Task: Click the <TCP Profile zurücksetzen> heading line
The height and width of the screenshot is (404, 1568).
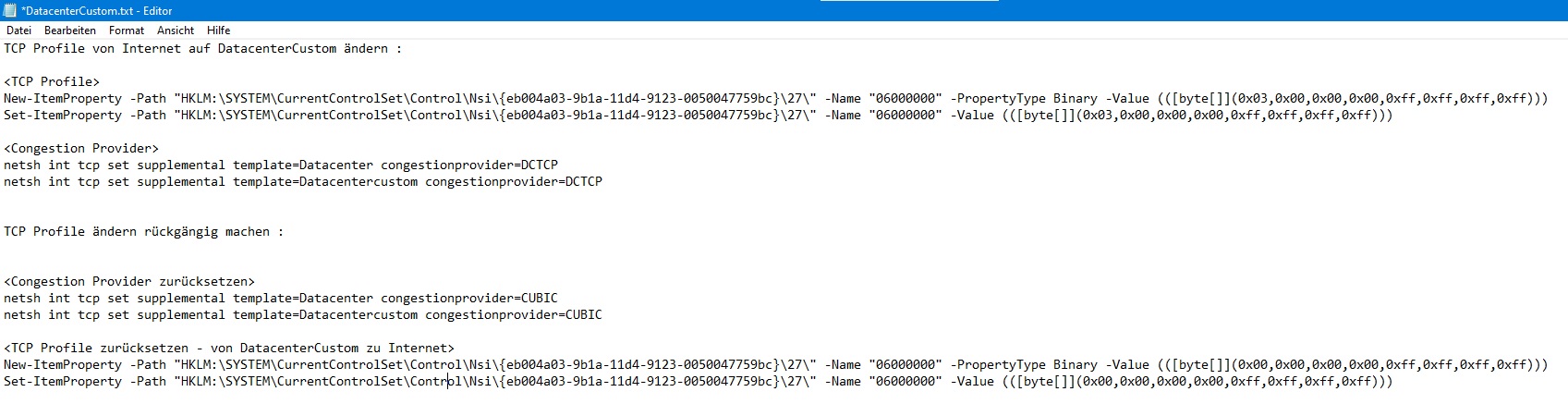Action: [229, 348]
